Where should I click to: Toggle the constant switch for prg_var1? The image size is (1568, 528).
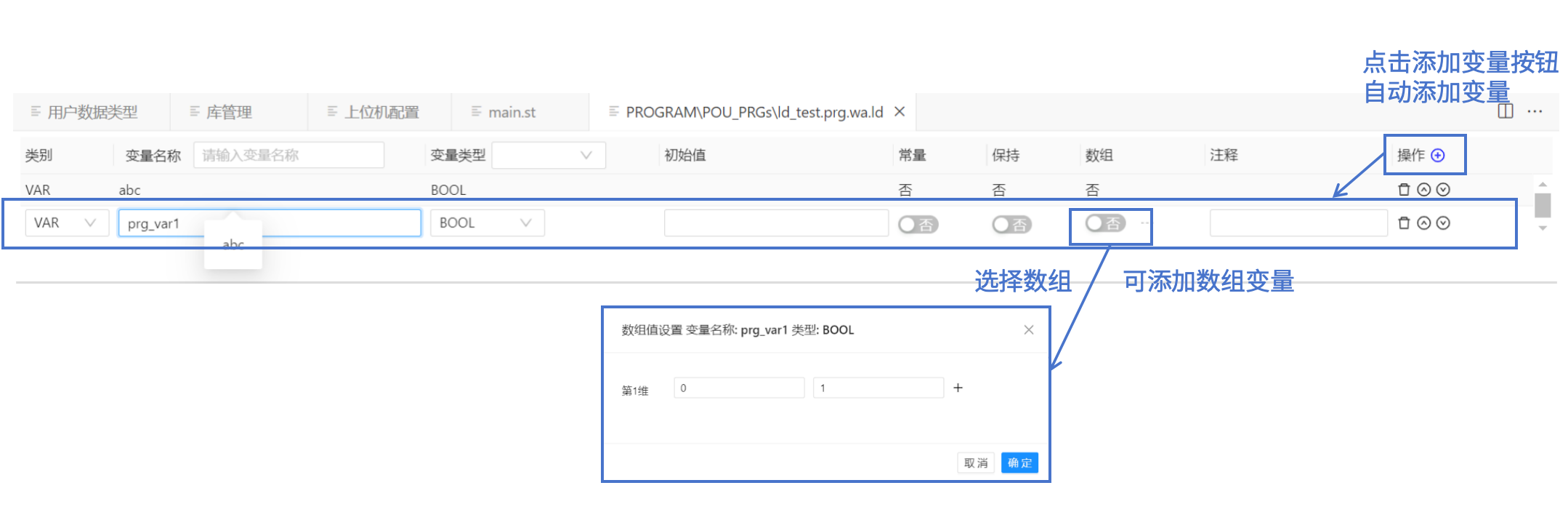[x=918, y=225]
